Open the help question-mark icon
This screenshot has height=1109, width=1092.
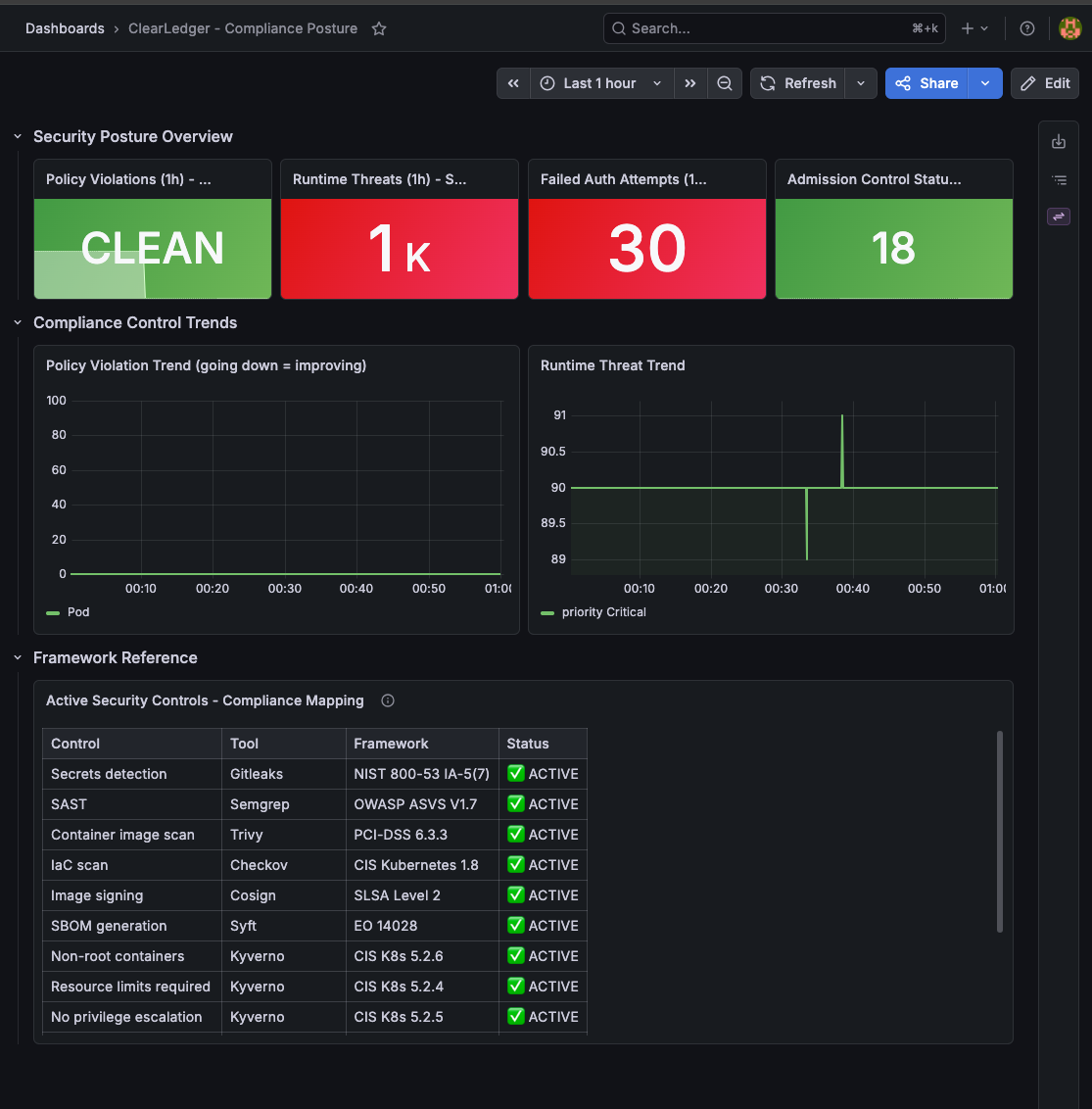(x=1027, y=28)
